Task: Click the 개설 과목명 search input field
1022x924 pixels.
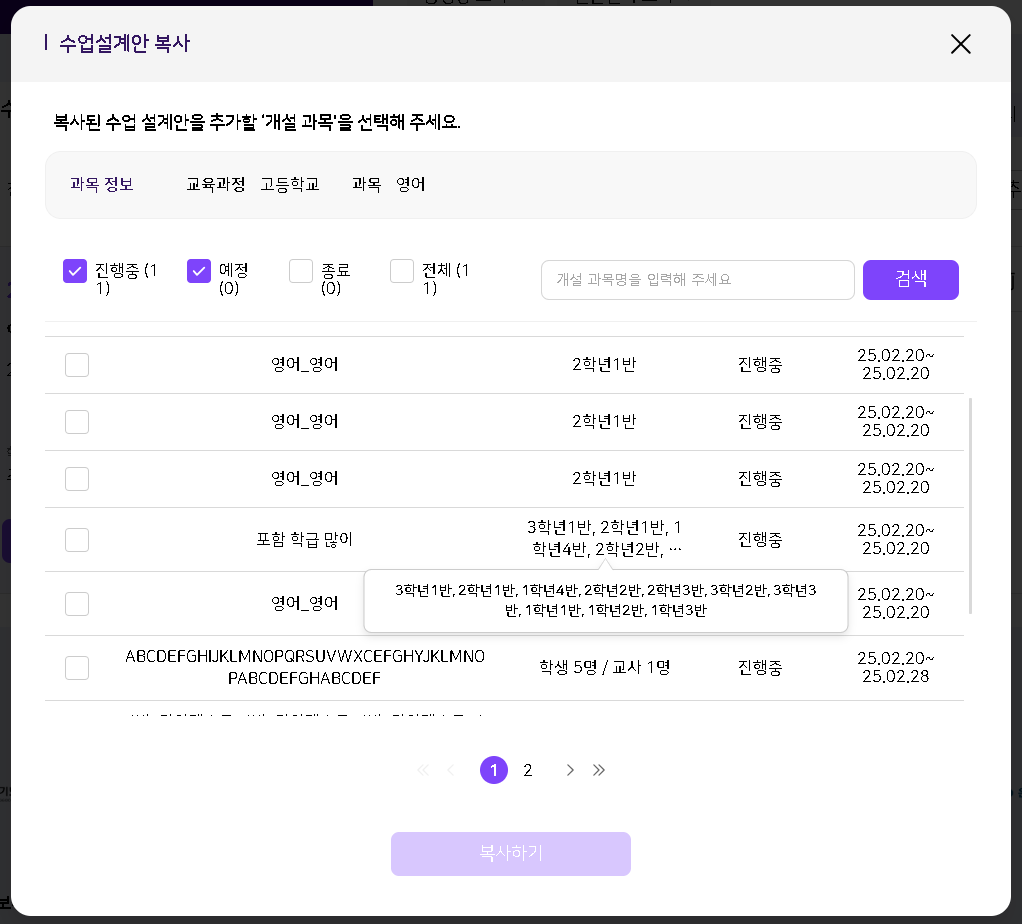Action: tap(697, 280)
